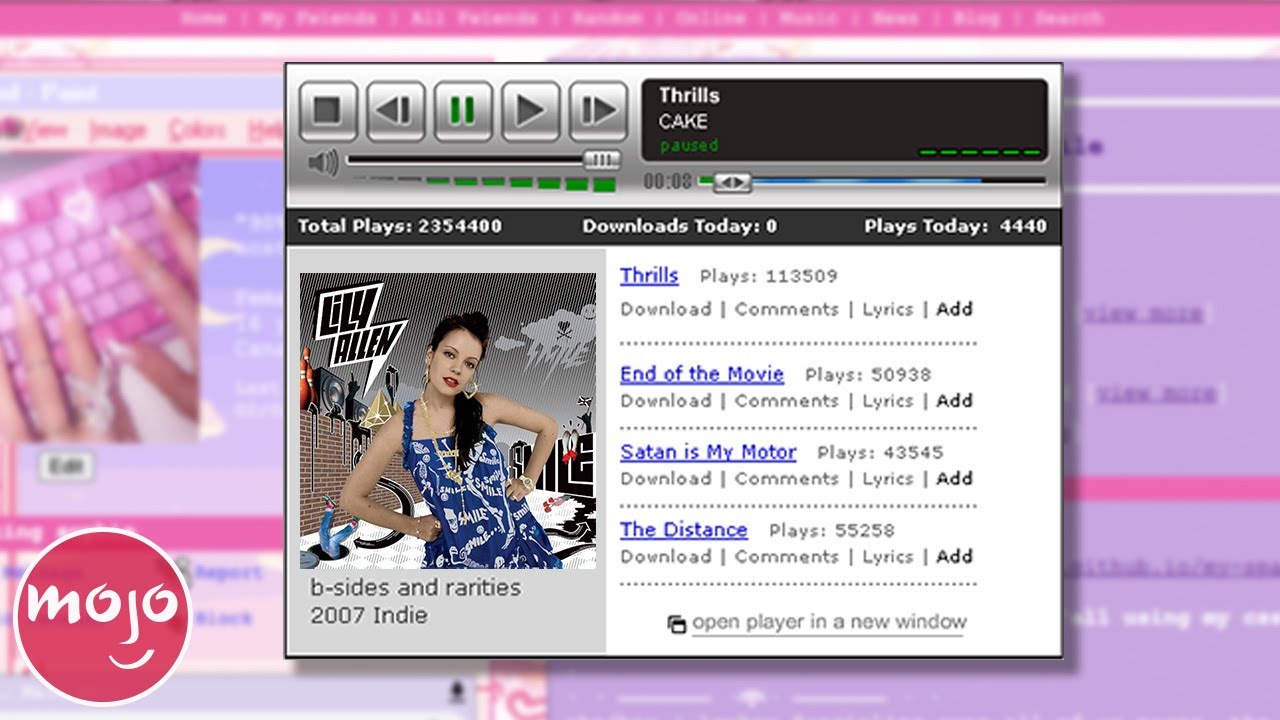This screenshot has width=1280, height=720.
Task: Open Colors menu in background Paint window
Action: tap(197, 130)
